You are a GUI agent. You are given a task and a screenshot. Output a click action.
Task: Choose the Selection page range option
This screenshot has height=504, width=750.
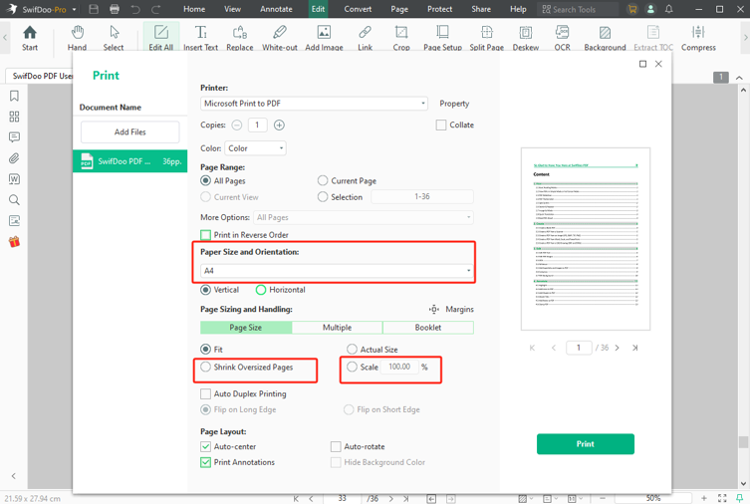click(x=323, y=197)
